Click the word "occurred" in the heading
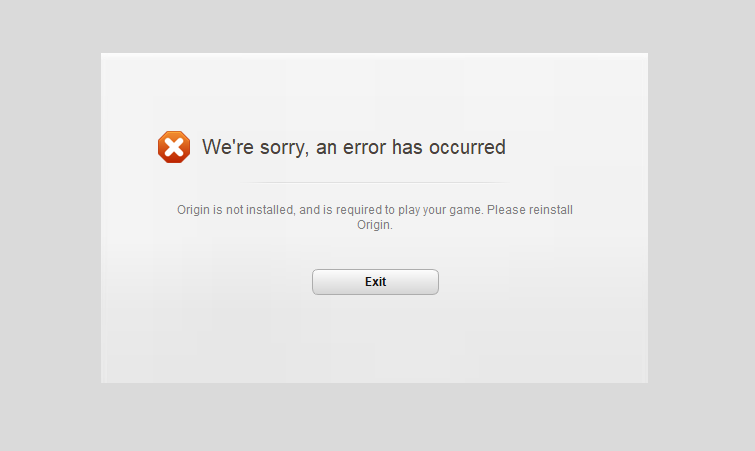Screen dimensions: 755x451 tap(467, 147)
